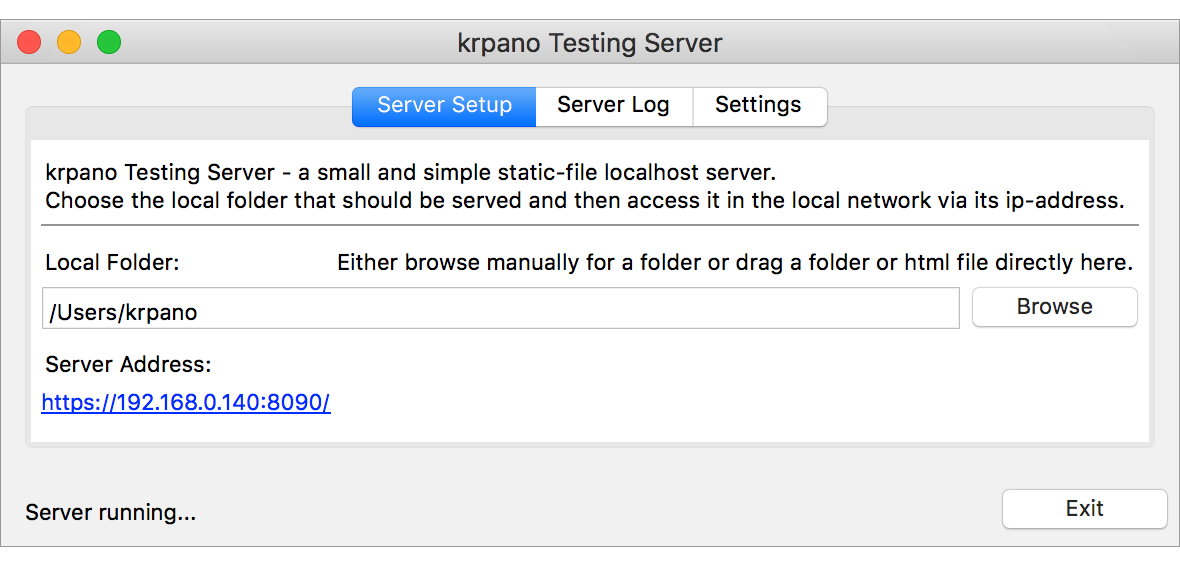The width and height of the screenshot is (1180, 567).
Task: Click the /Users/krpano text in the field
Action: (x=123, y=312)
